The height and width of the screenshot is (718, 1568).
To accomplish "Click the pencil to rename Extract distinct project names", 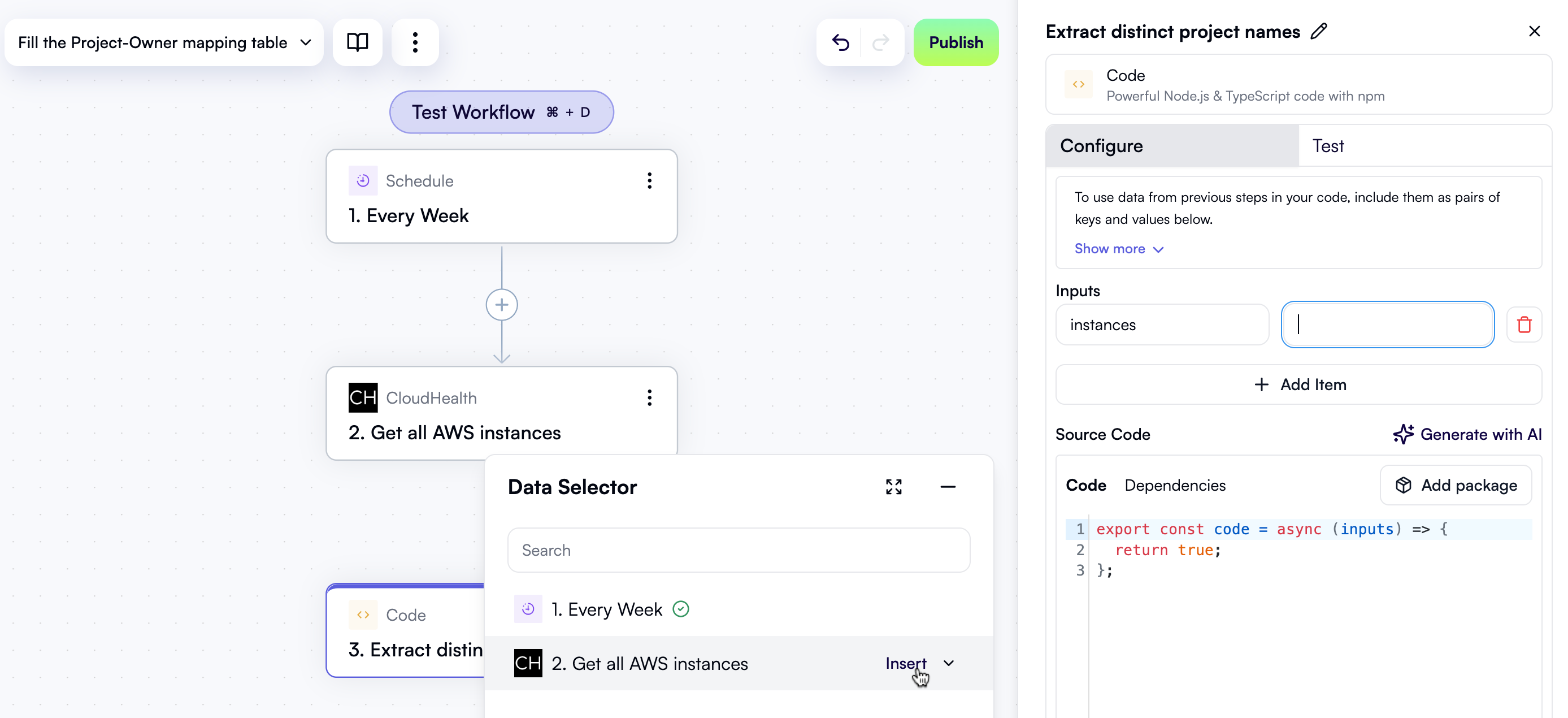I will point(1318,31).
